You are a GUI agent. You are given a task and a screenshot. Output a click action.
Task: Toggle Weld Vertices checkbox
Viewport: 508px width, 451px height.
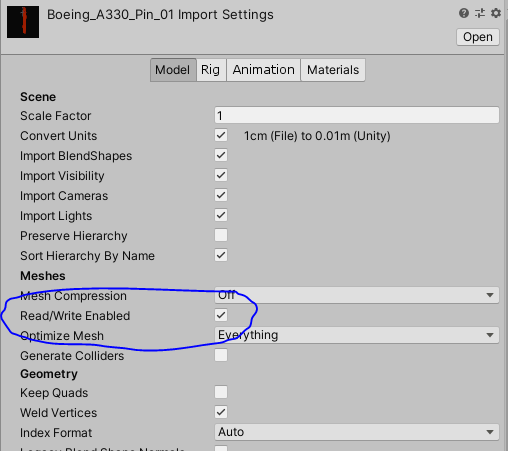221,412
